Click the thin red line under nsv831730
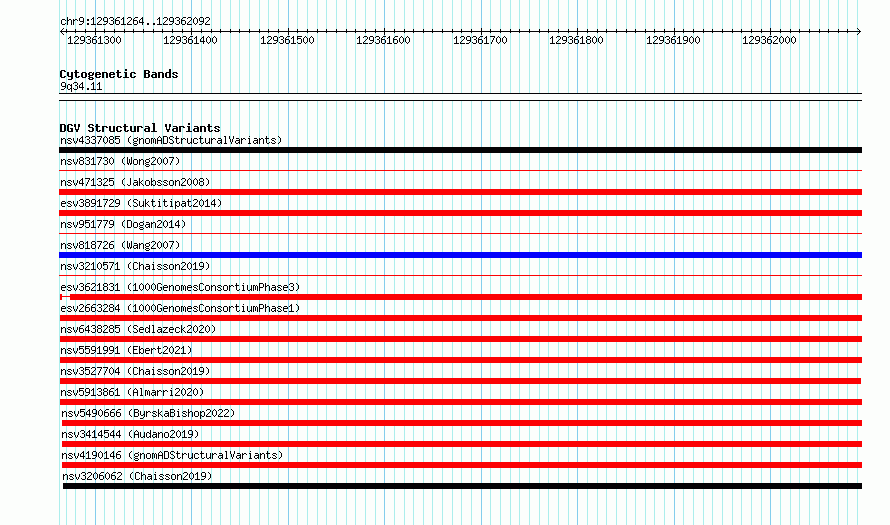The image size is (890, 525). point(460,170)
